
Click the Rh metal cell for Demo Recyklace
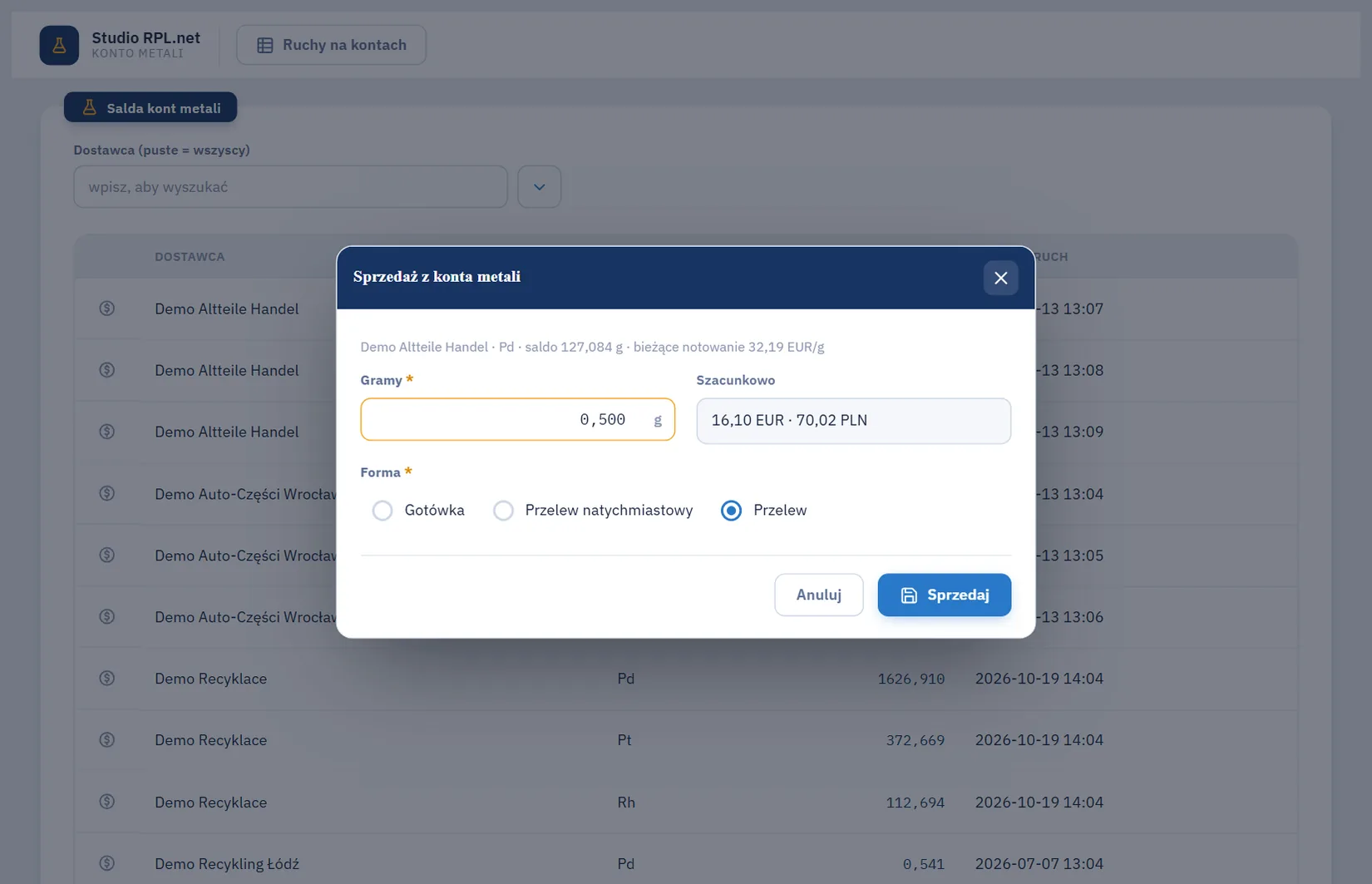626,803
